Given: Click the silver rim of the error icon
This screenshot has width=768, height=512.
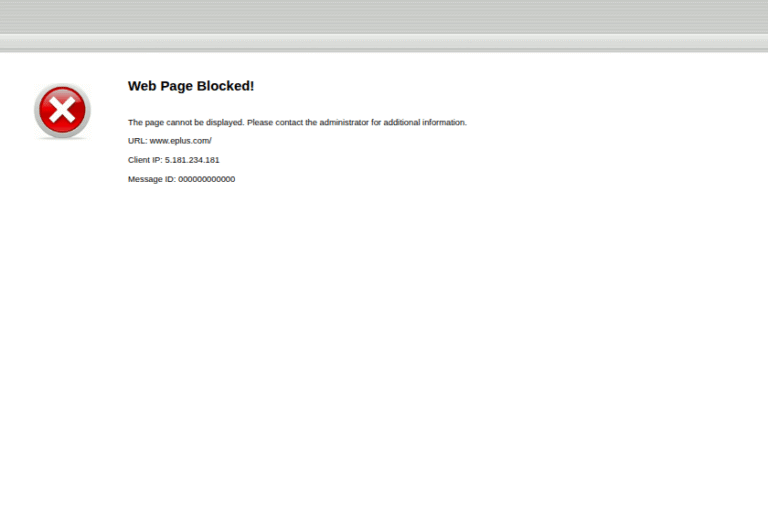Looking at the screenshot, I should click(x=37, y=111).
